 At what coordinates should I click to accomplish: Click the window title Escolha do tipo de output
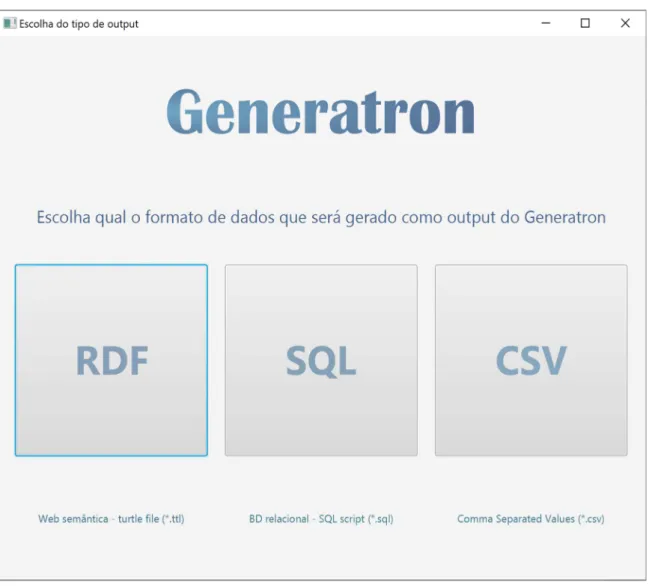pos(79,24)
